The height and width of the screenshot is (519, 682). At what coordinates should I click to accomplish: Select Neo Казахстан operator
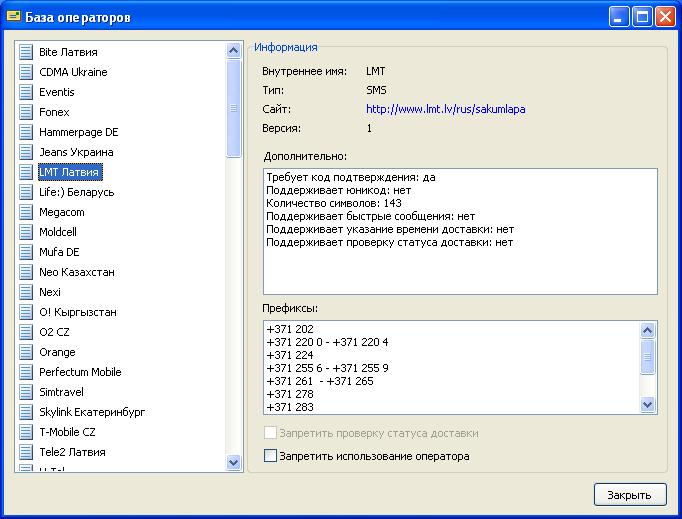pos(77,272)
